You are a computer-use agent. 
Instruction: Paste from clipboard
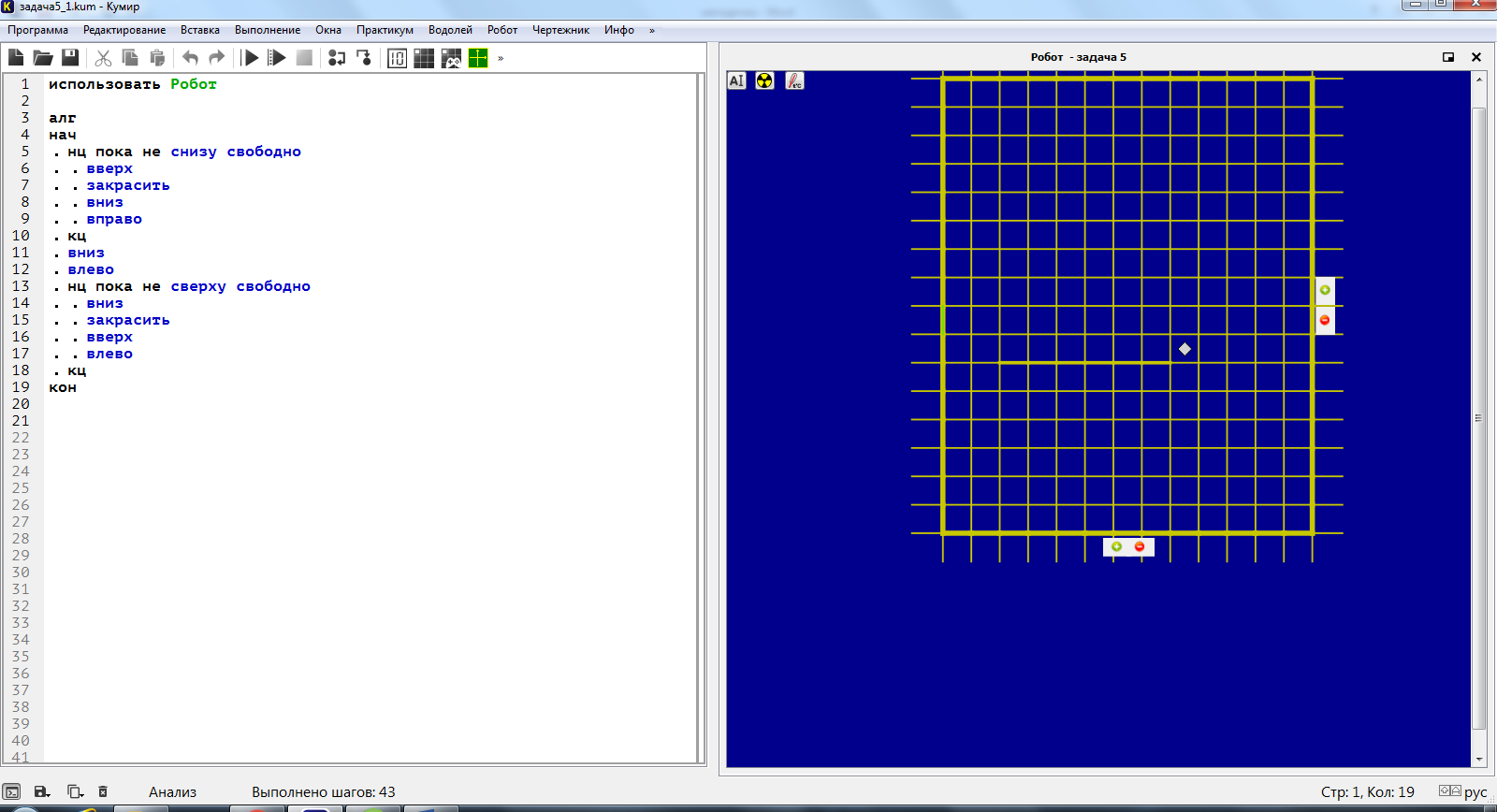(157, 58)
